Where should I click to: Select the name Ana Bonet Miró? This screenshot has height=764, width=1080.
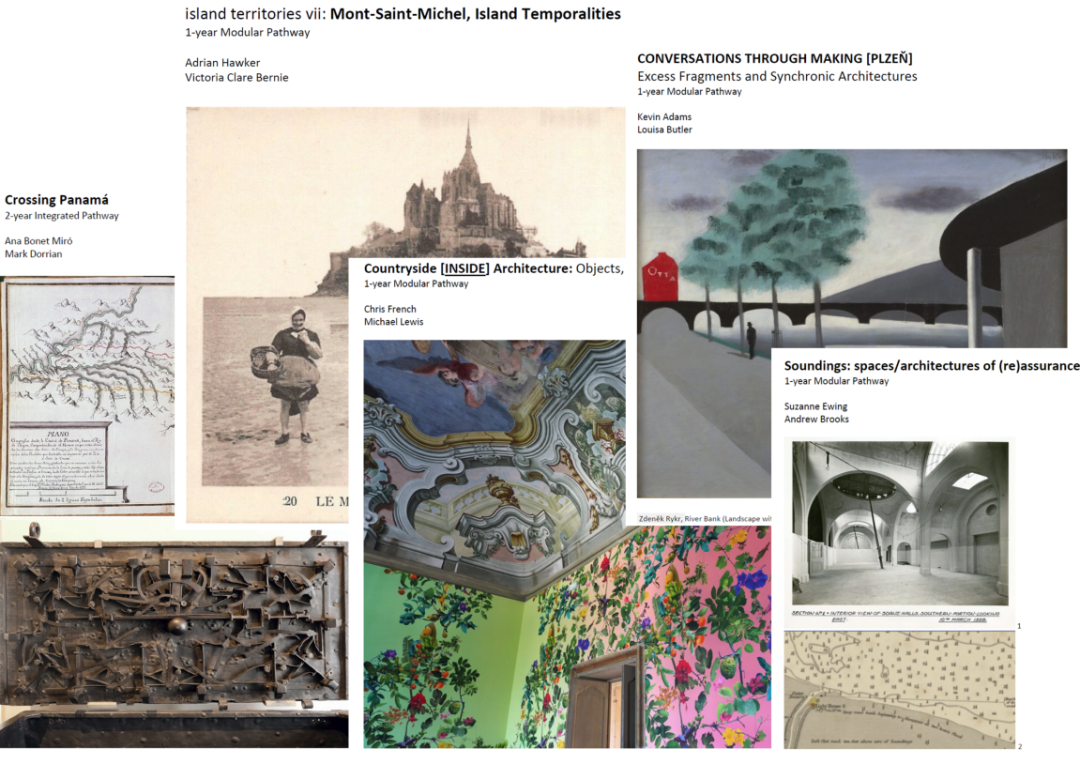coord(39,241)
